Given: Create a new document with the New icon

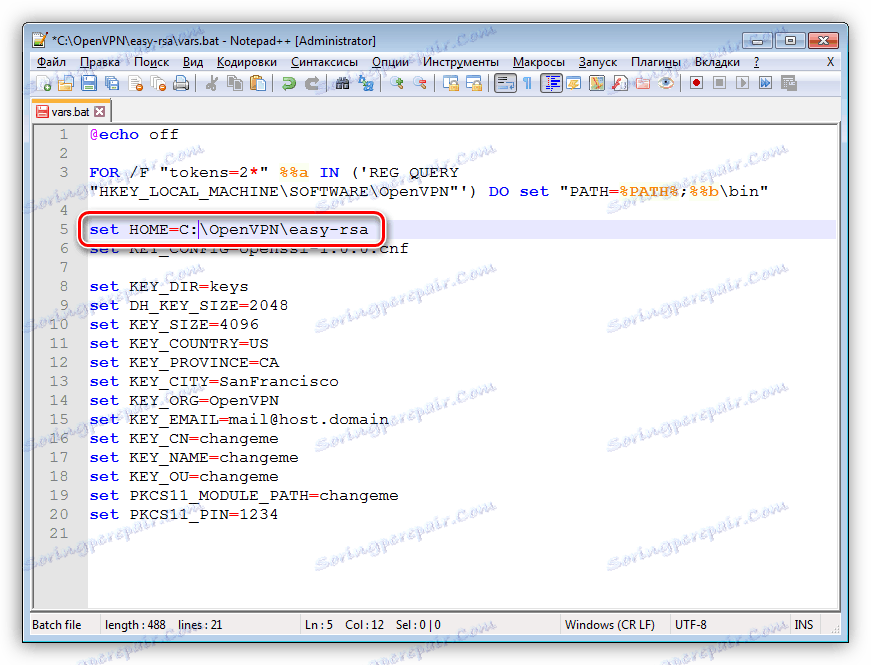Looking at the screenshot, I should click(43, 84).
